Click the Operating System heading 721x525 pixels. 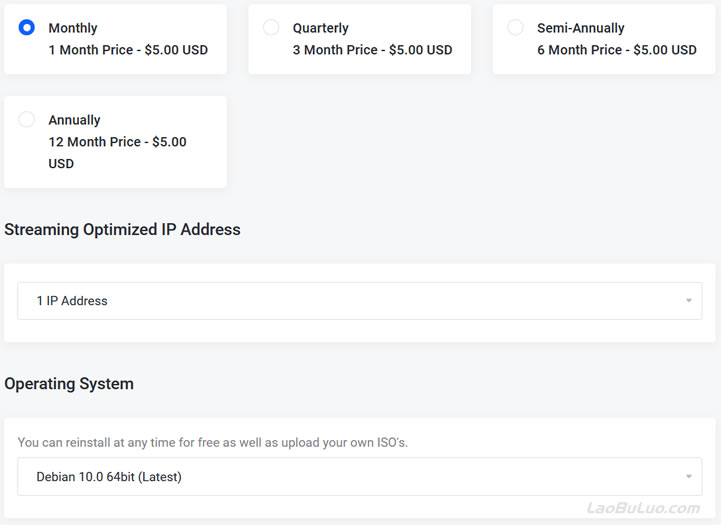[x=69, y=384]
